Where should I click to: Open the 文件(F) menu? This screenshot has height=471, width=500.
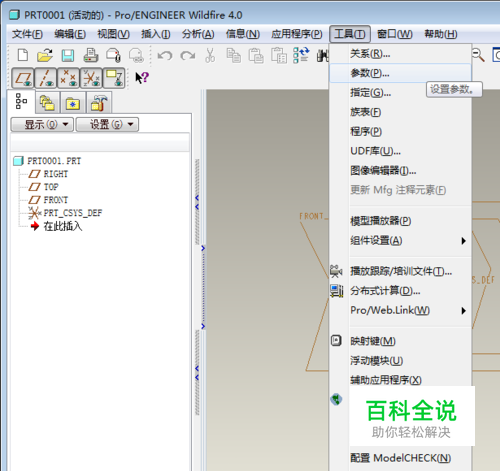click(27, 34)
